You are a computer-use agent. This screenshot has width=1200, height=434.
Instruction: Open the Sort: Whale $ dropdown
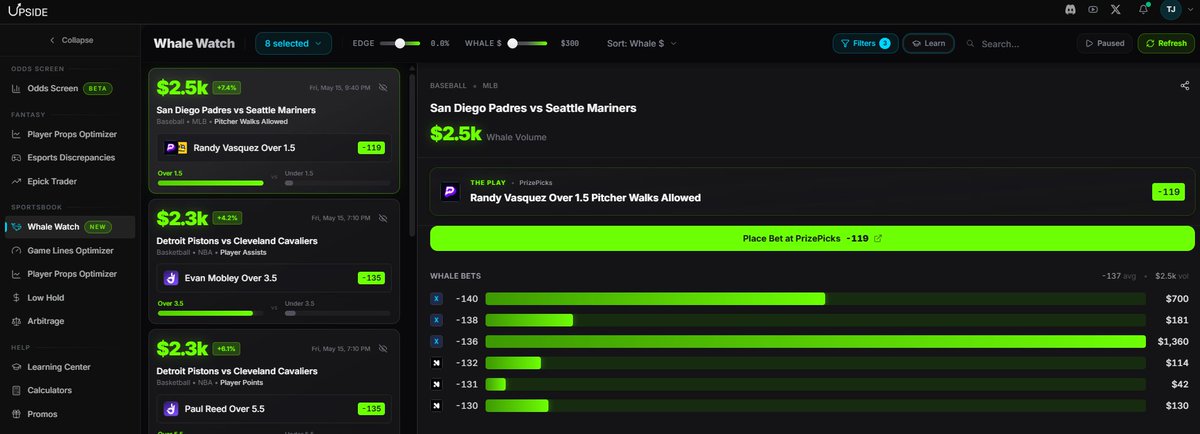[642, 43]
